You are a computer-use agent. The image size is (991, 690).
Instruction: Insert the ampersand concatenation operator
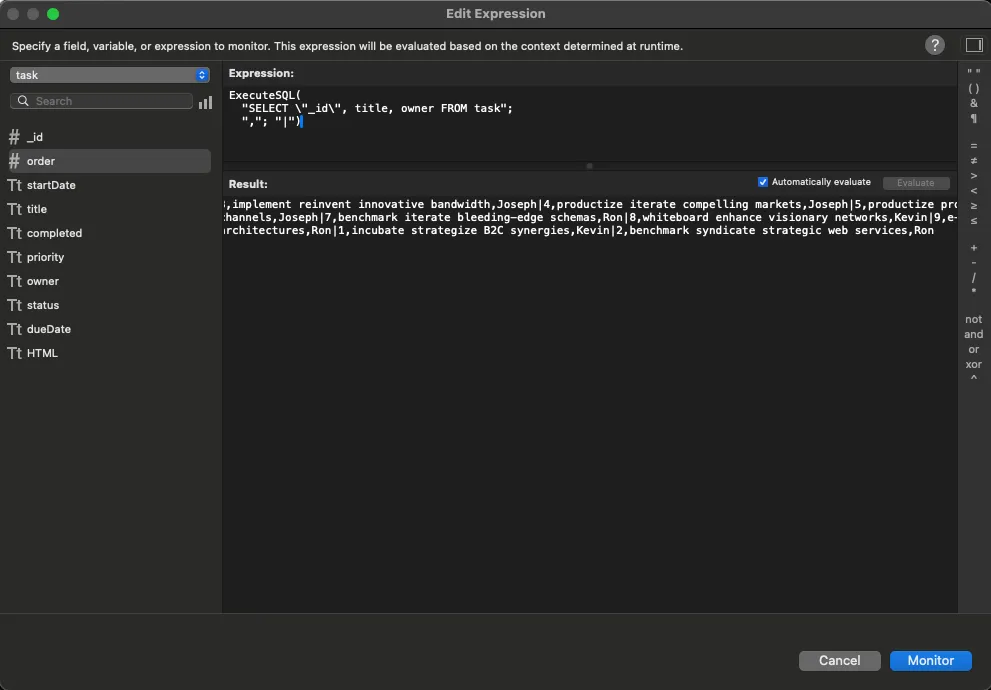973,104
